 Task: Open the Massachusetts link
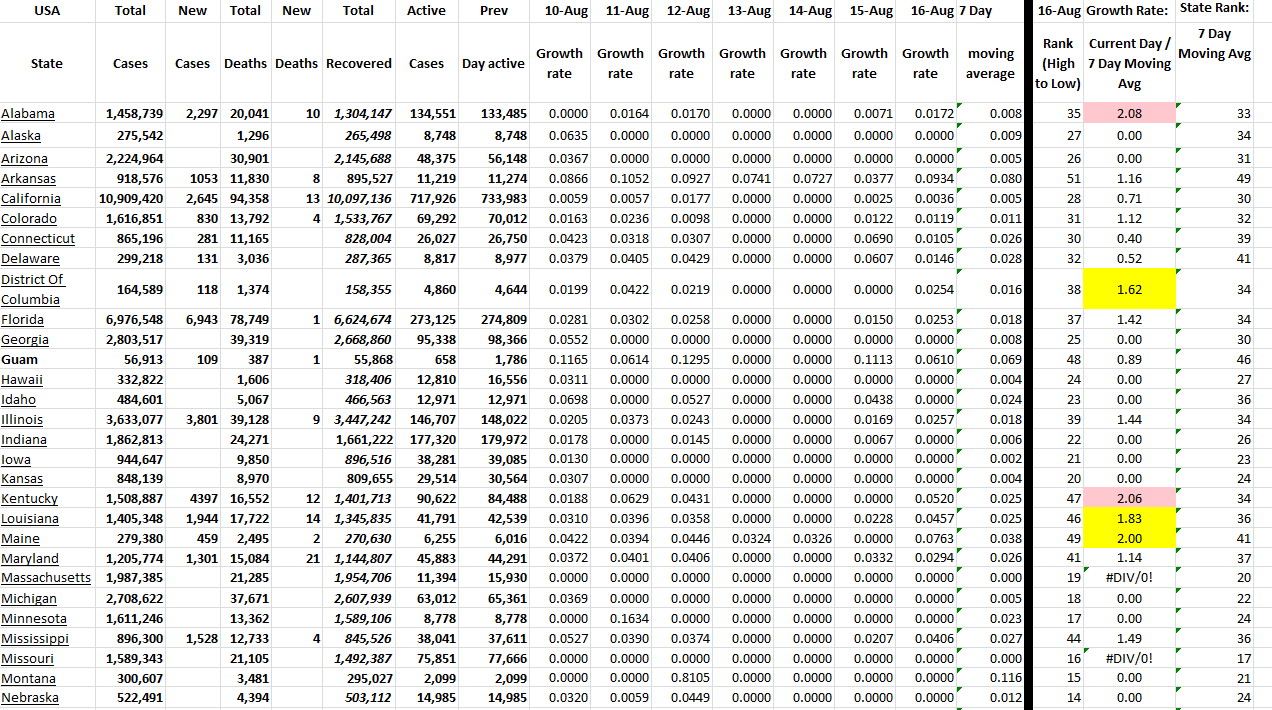pos(46,578)
